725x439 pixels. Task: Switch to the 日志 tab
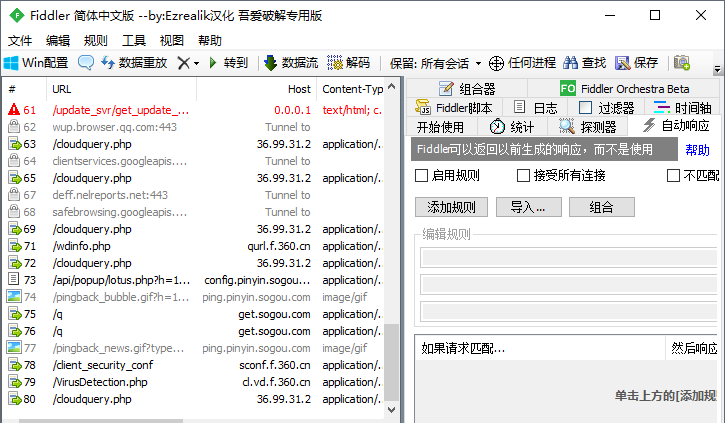point(536,108)
